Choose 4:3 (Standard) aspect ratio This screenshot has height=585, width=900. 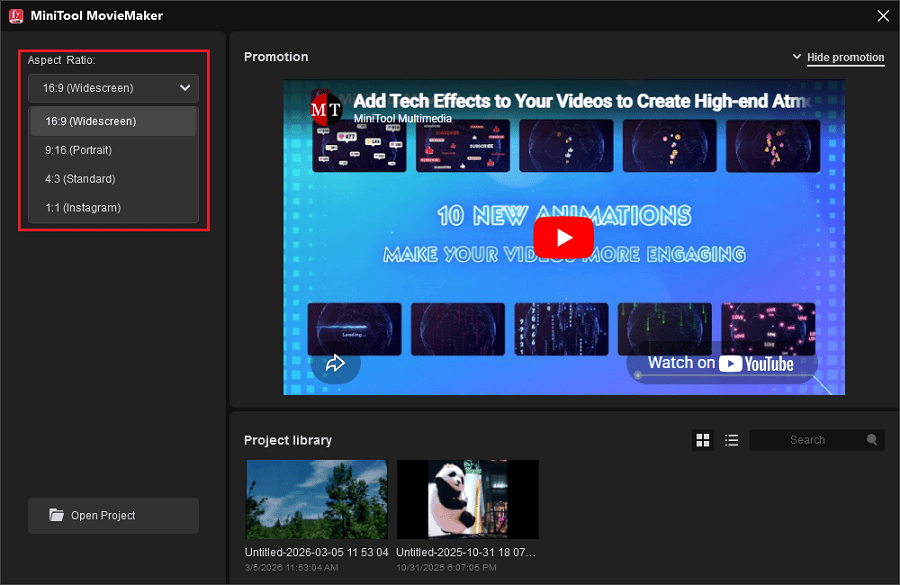point(113,178)
